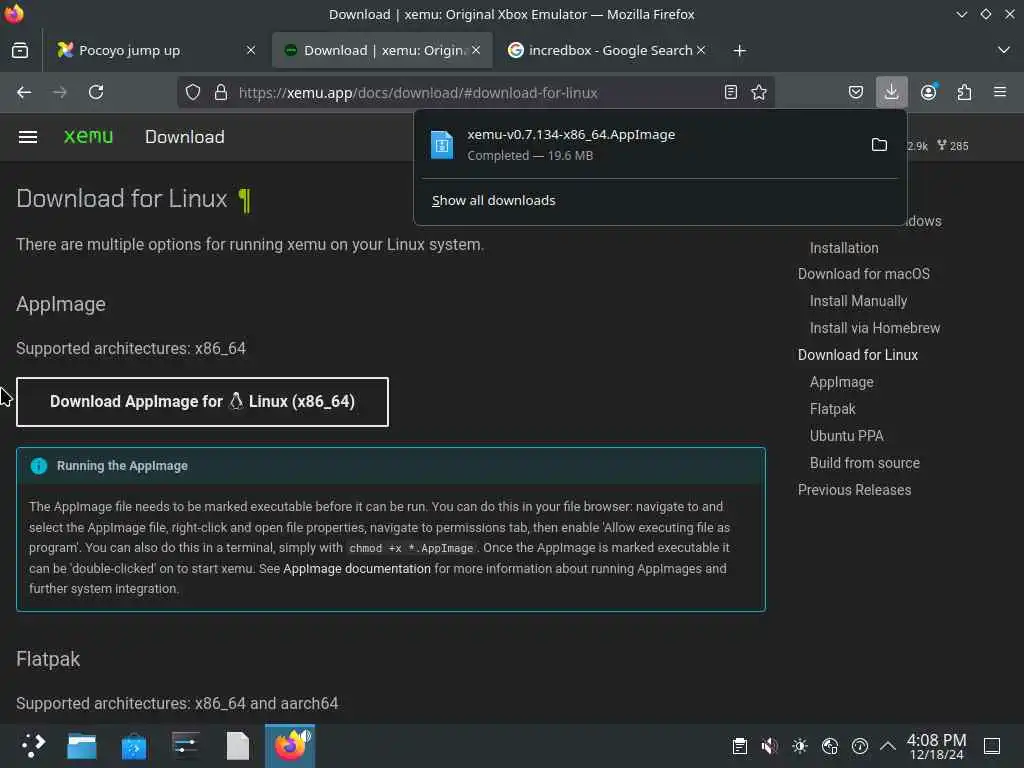Open Firefox application hamburger menu
This screenshot has height=768, width=1024.
tap(1000, 92)
